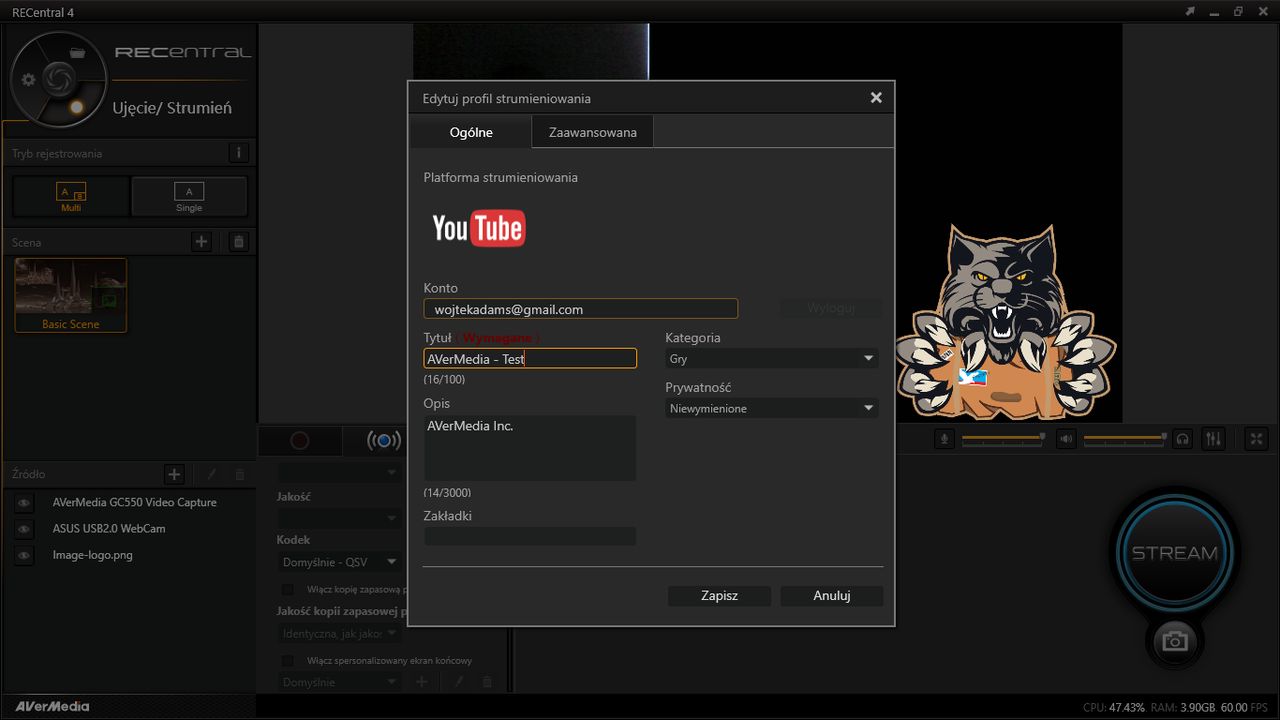
Task: Open the end screen Domyślnie dropdown
Action: [339, 682]
